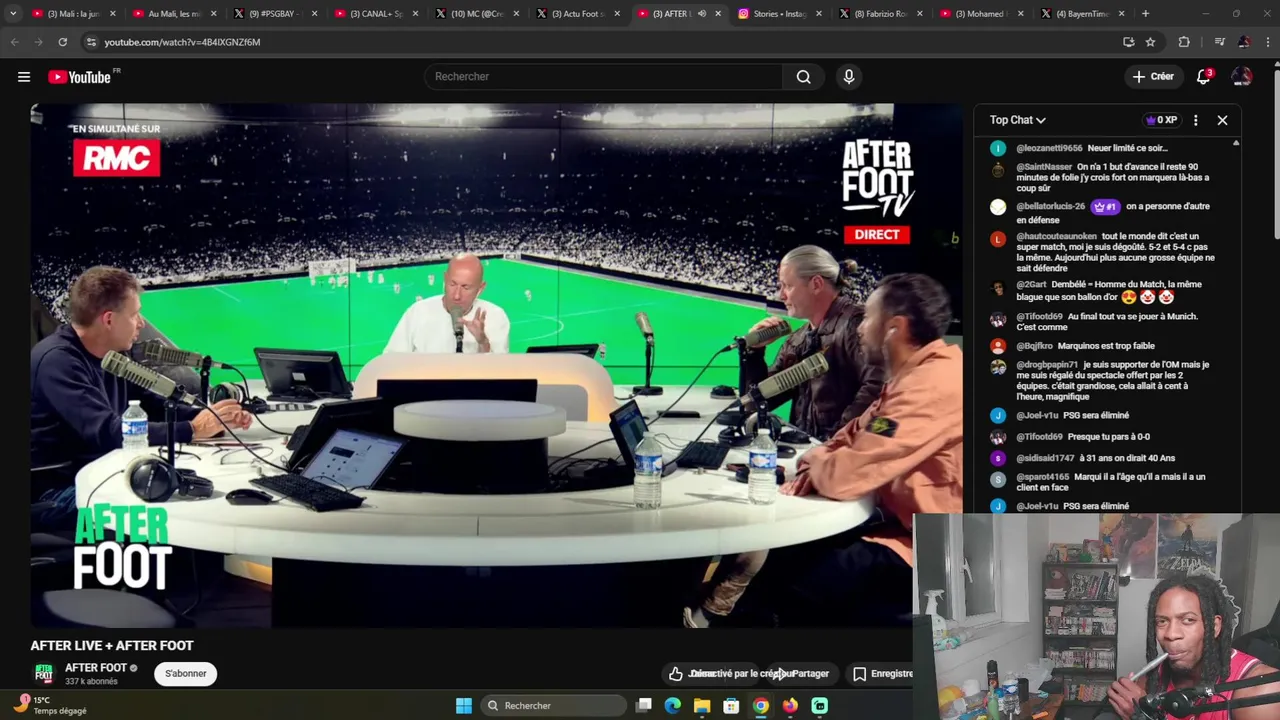Click the AFTER FOOT channel avatar
The image size is (1280, 720).
pos(44,674)
